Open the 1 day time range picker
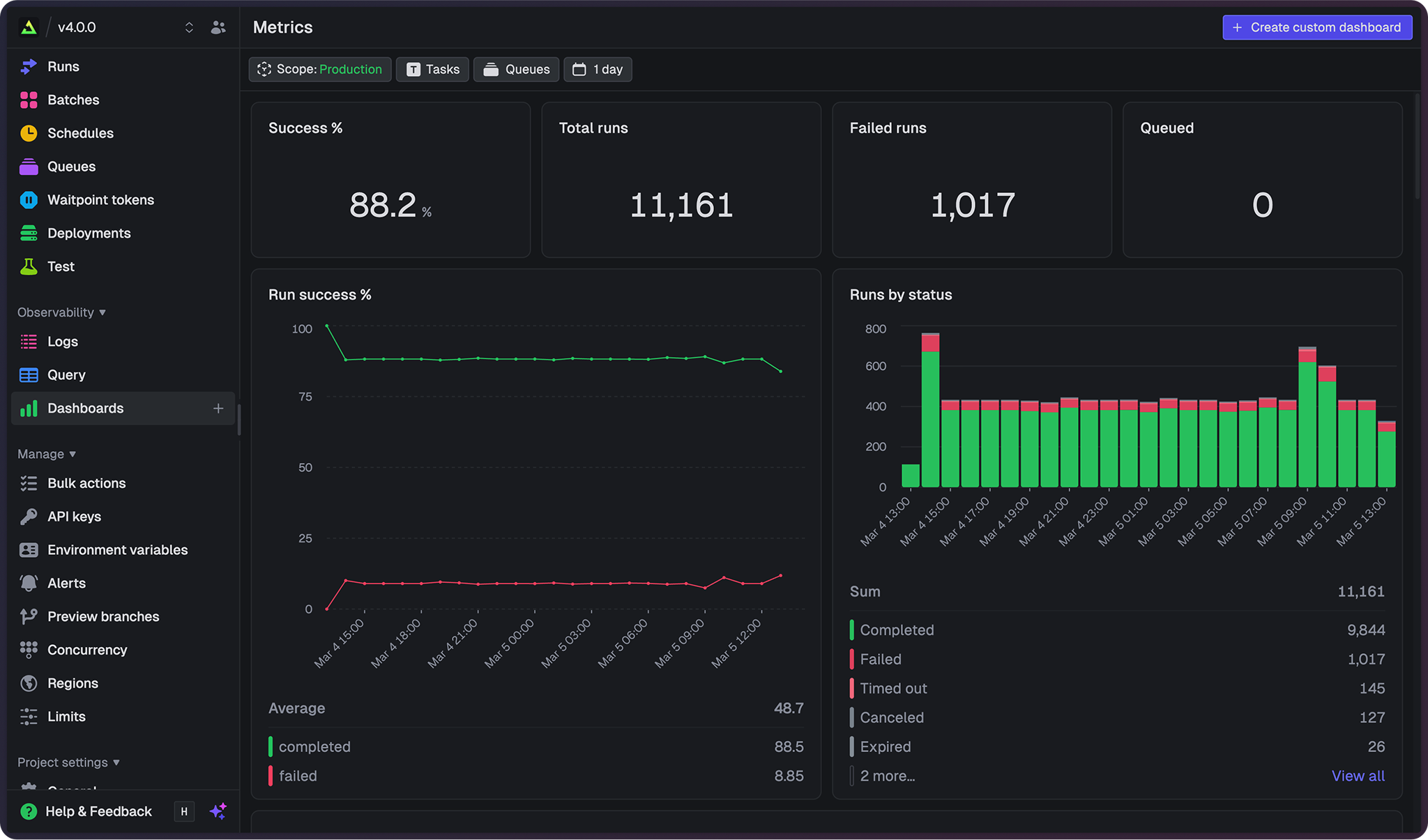Image resolution: width=1428 pixels, height=840 pixels. click(598, 69)
